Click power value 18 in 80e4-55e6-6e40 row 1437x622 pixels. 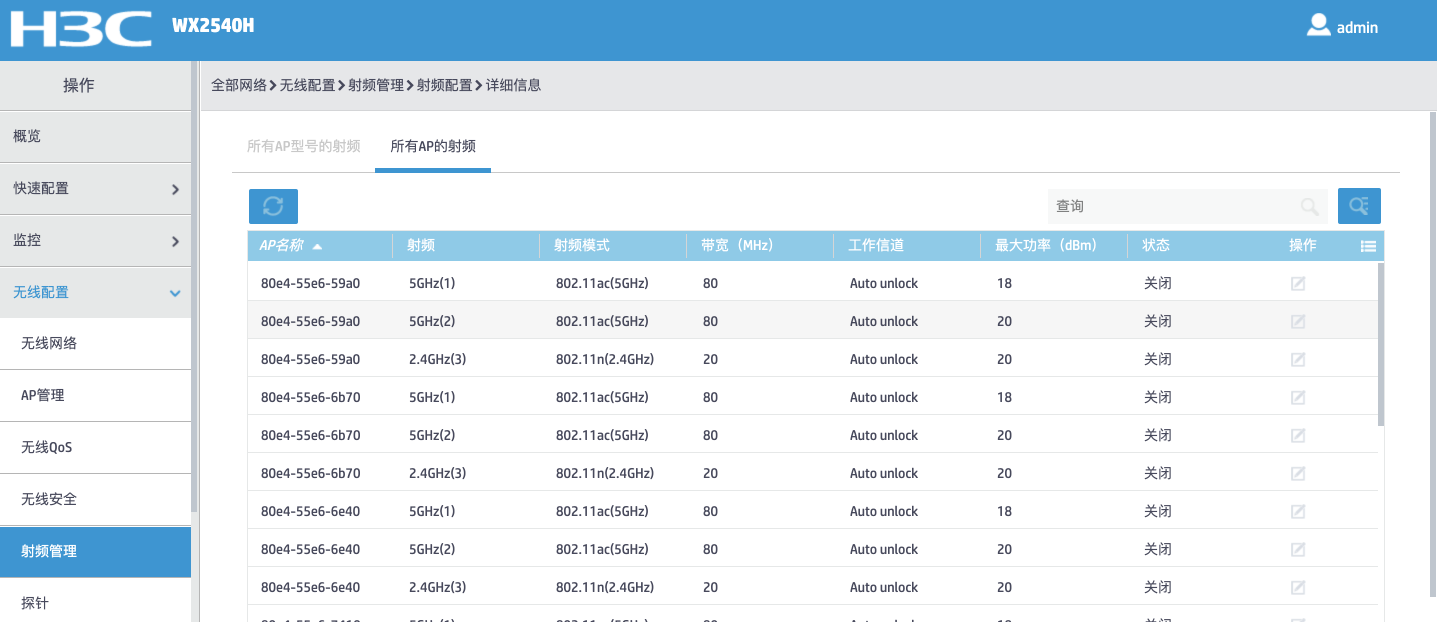pos(1004,512)
